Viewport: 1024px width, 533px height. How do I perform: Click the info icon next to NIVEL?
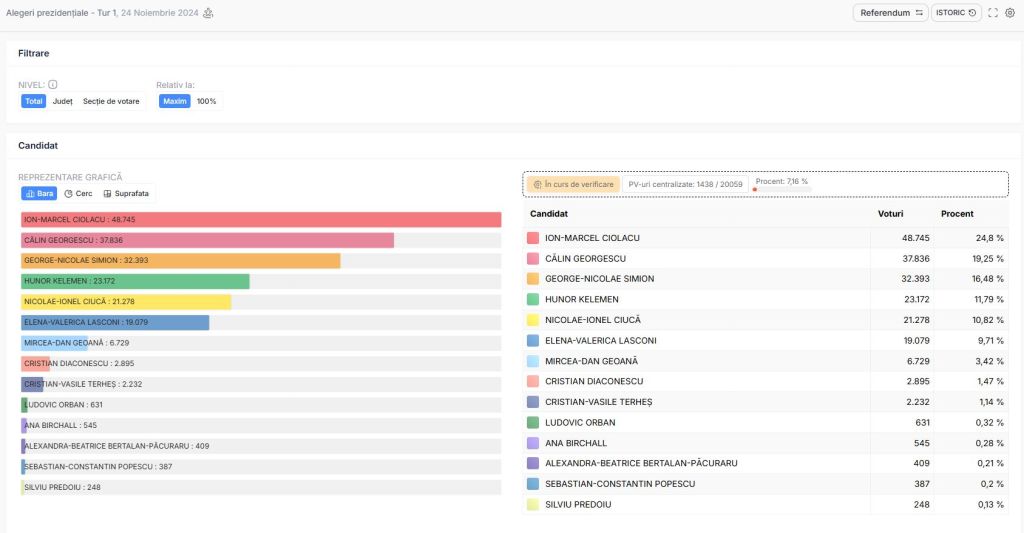[x=53, y=85]
